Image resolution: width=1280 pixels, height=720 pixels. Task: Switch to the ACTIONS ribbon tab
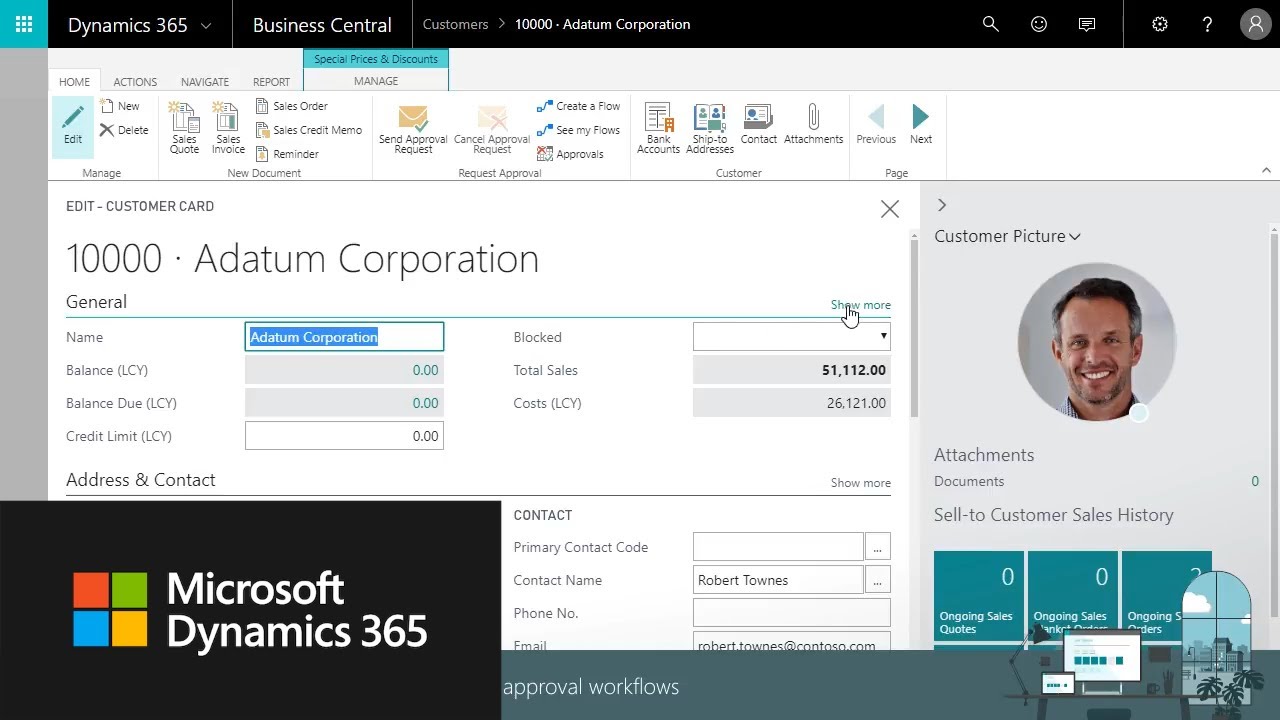135,82
